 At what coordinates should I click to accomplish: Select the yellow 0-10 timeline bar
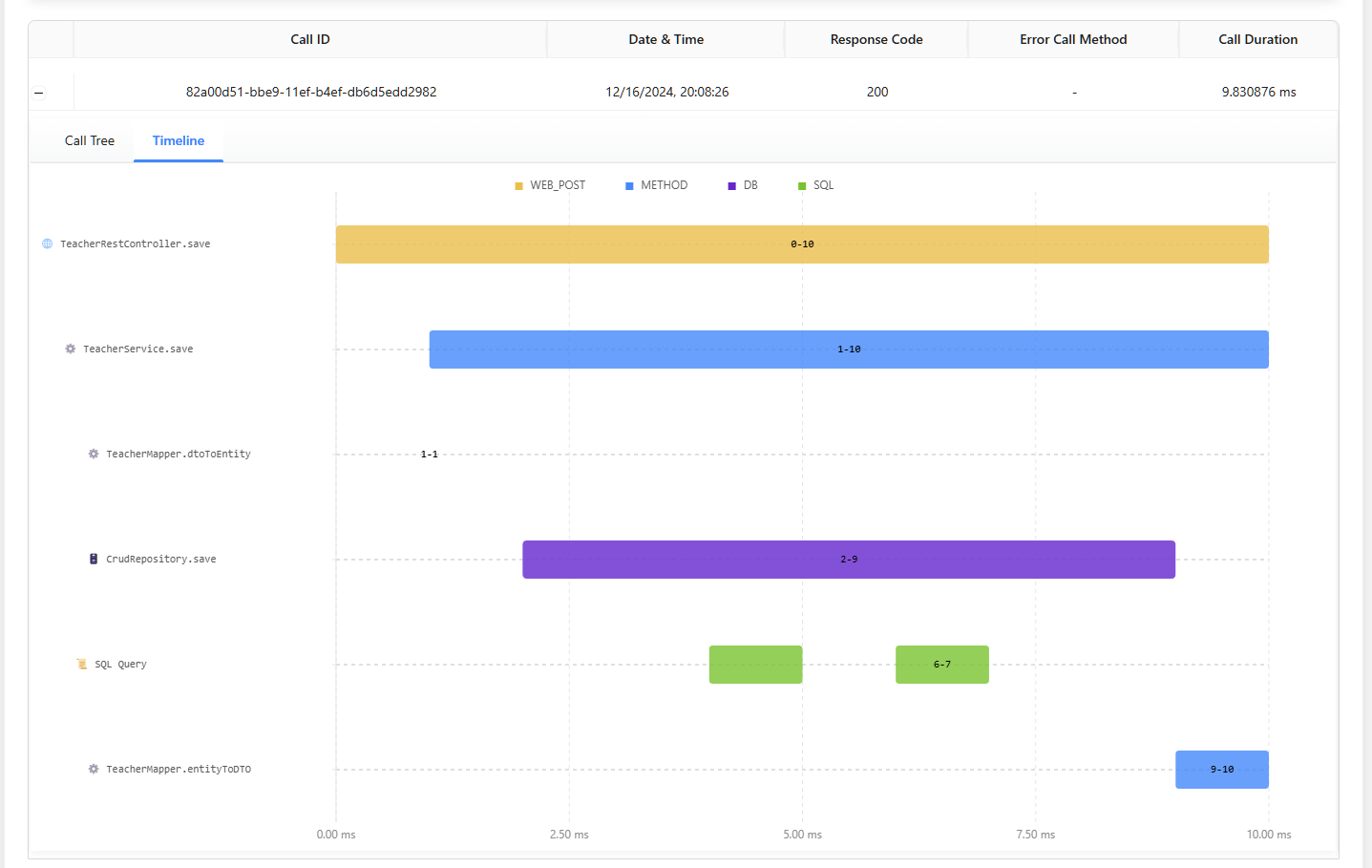[802, 244]
